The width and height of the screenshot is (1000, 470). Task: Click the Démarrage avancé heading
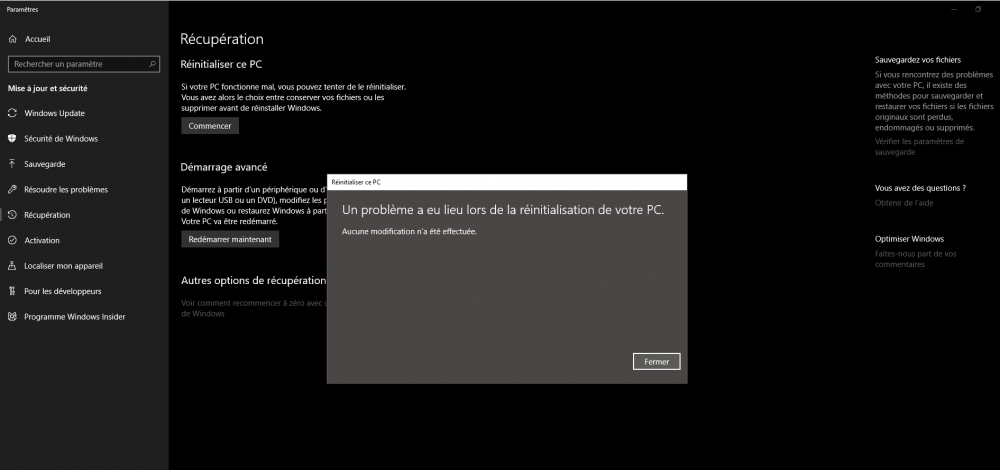224,167
